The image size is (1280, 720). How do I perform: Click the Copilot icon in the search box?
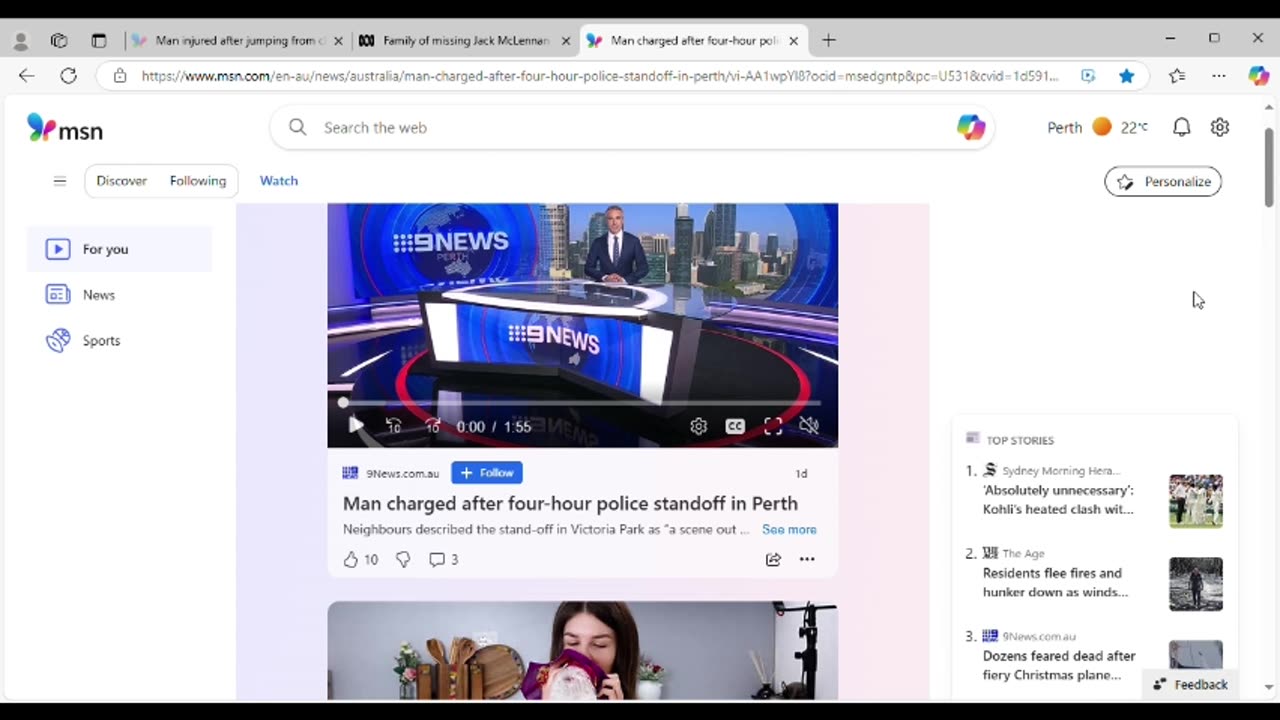pos(970,127)
